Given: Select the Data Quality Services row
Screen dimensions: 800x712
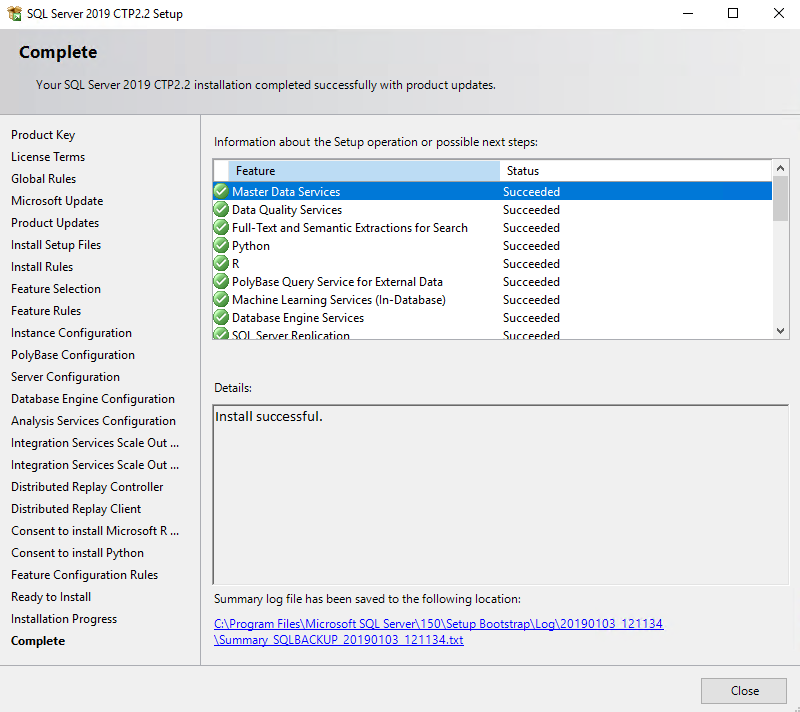Looking at the screenshot, I should (x=492, y=210).
